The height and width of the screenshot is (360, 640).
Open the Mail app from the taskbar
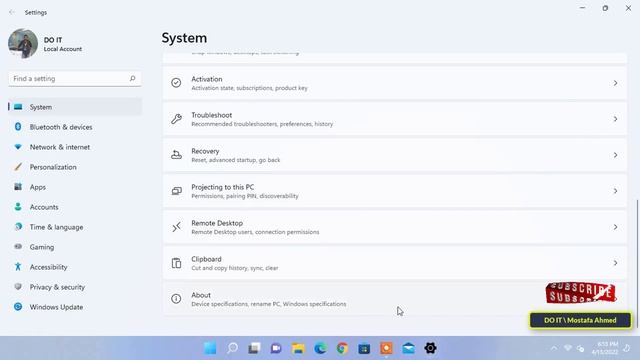tap(408, 348)
